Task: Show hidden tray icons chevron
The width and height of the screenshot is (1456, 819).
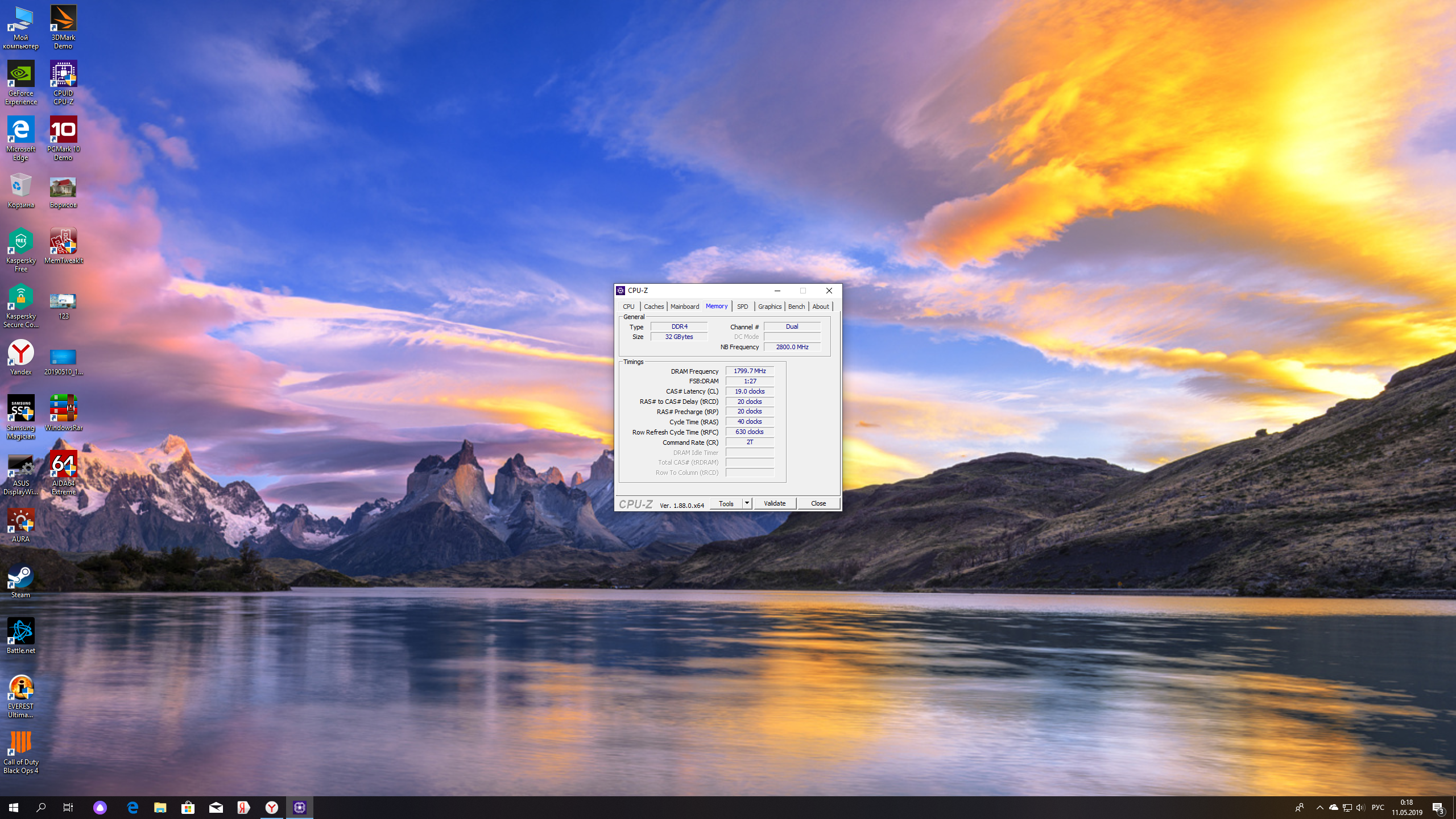Action: (x=1319, y=807)
